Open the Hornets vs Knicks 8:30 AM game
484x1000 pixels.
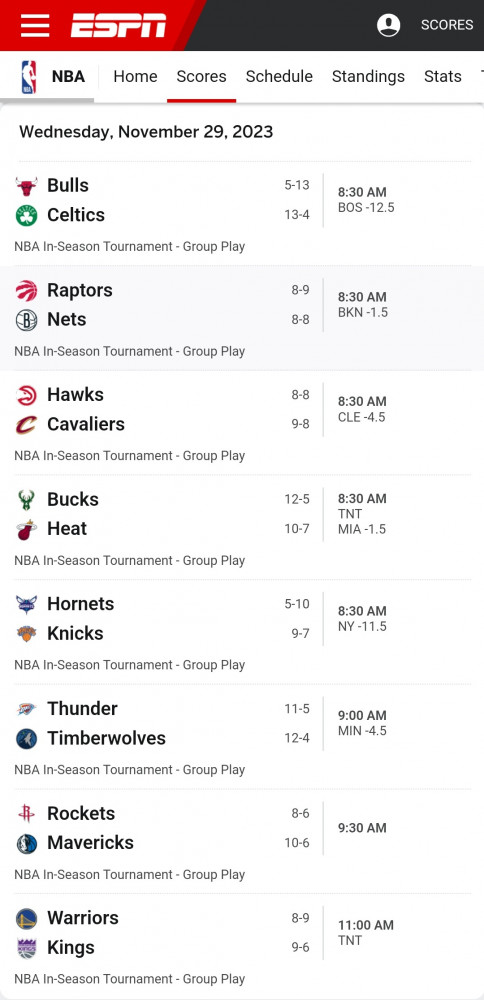[242, 632]
